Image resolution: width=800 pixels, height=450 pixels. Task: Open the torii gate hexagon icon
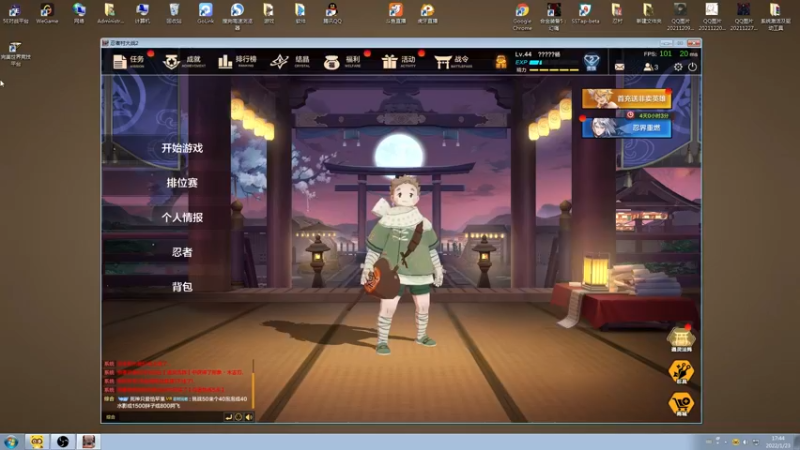tap(681, 339)
